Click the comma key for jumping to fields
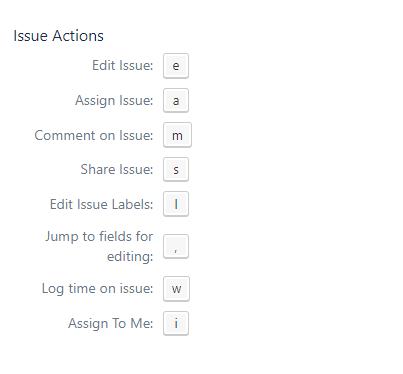 coord(176,246)
